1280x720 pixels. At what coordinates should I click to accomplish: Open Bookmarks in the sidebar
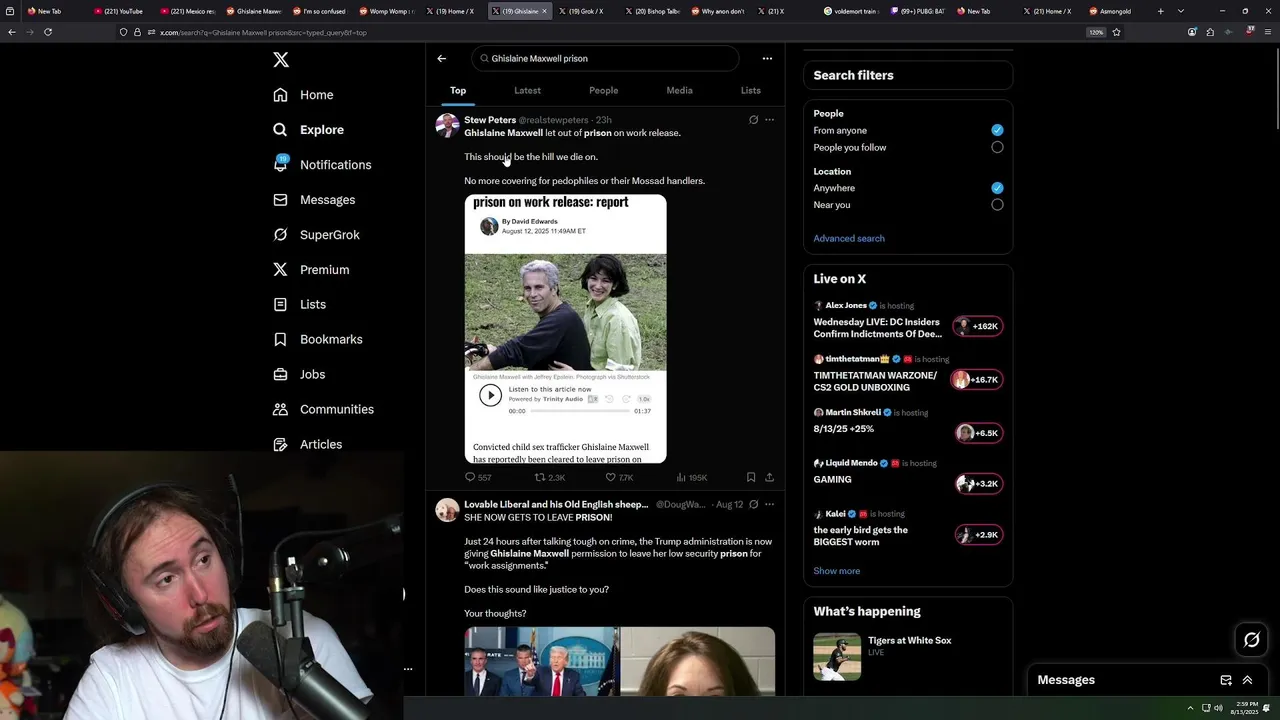pyautogui.click(x=316, y=339)
